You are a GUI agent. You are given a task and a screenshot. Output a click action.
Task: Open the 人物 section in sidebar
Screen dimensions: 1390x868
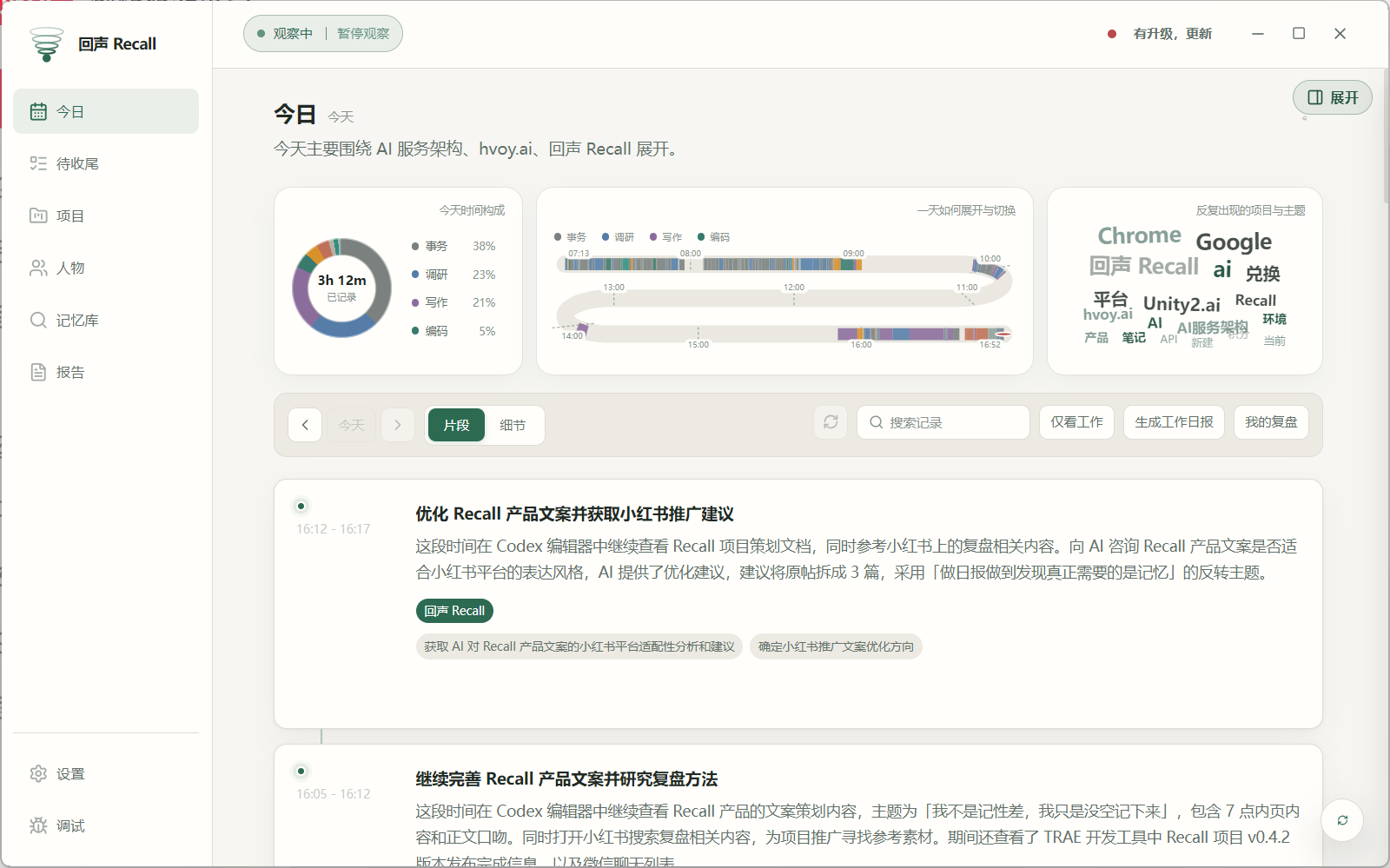click(106, 268)
